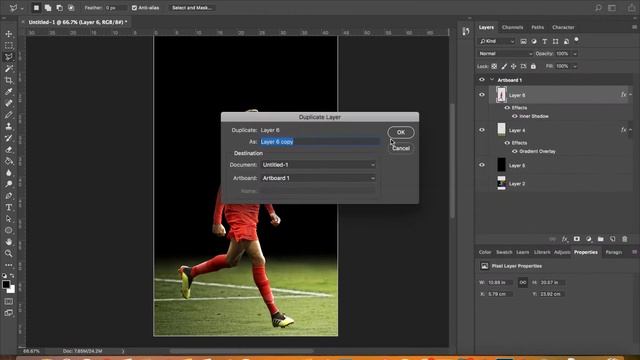This screenshot has width=640, height=360.
Task: Switch to the Paths tab
Action: [x=538, y=27]
